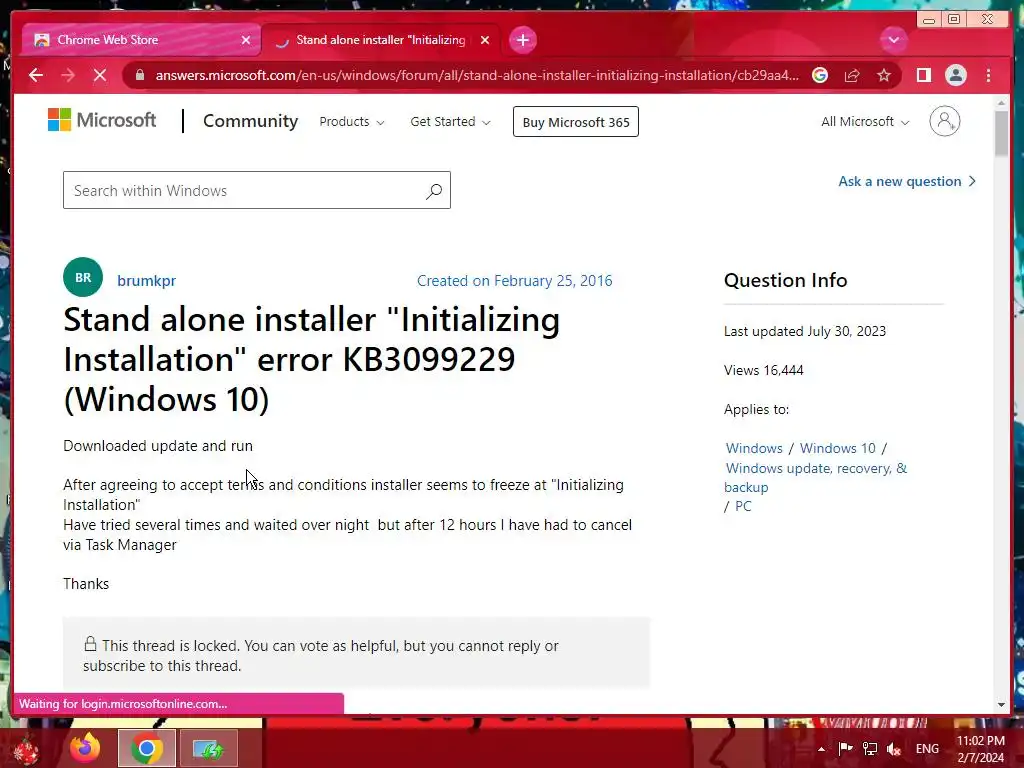Image resolution: width=1024 pixels, height=768 pixels.
Task: Switch the ENG input language
Action: pyautogui.click(x=927, y=749)
